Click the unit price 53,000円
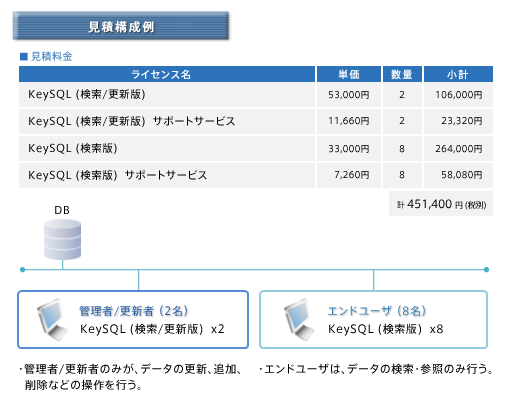 [349, 95]
